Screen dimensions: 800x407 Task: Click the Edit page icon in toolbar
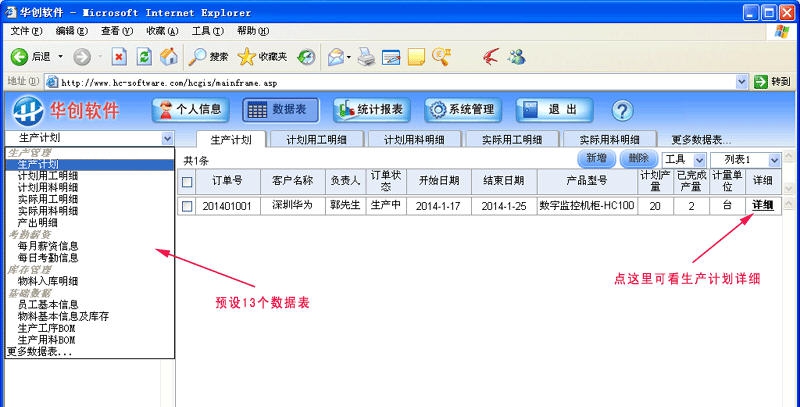click(x=391, y=57)
